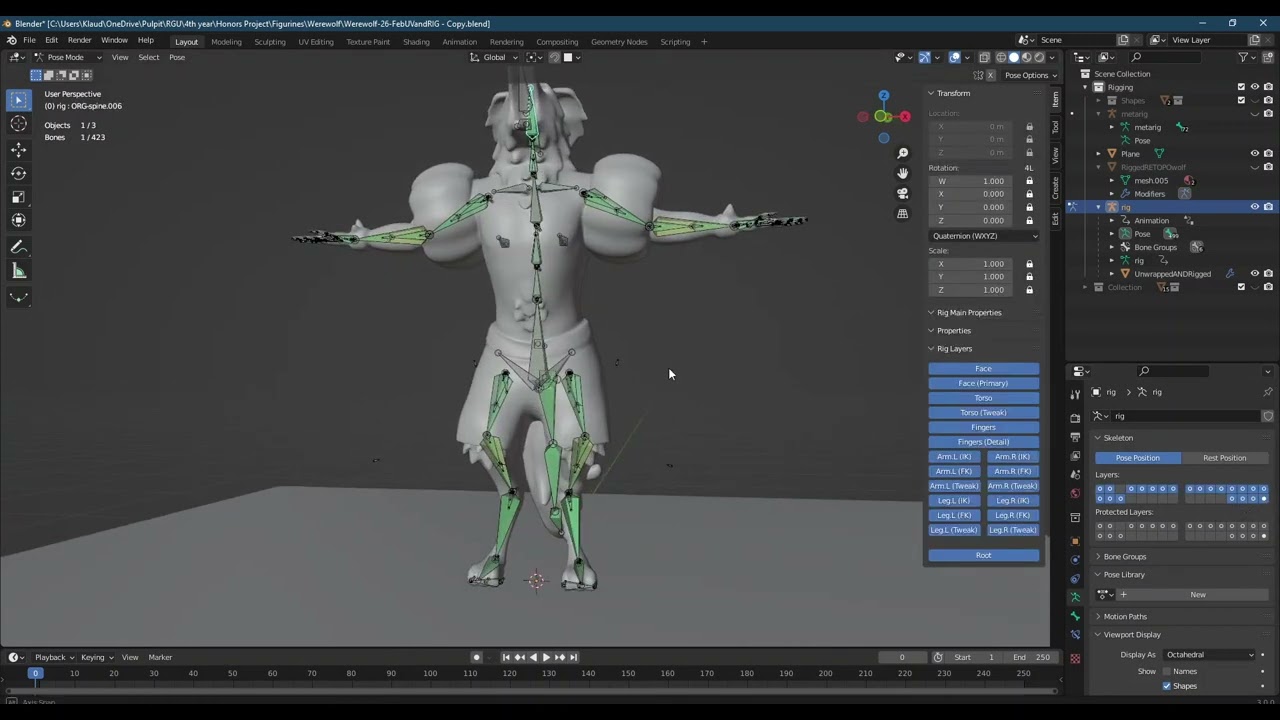The height and width of the screenshot is (720, 1280).
Task: Open the Bone Constraints properties tab
Action: pyautogui.click(x=1075, y=634)
